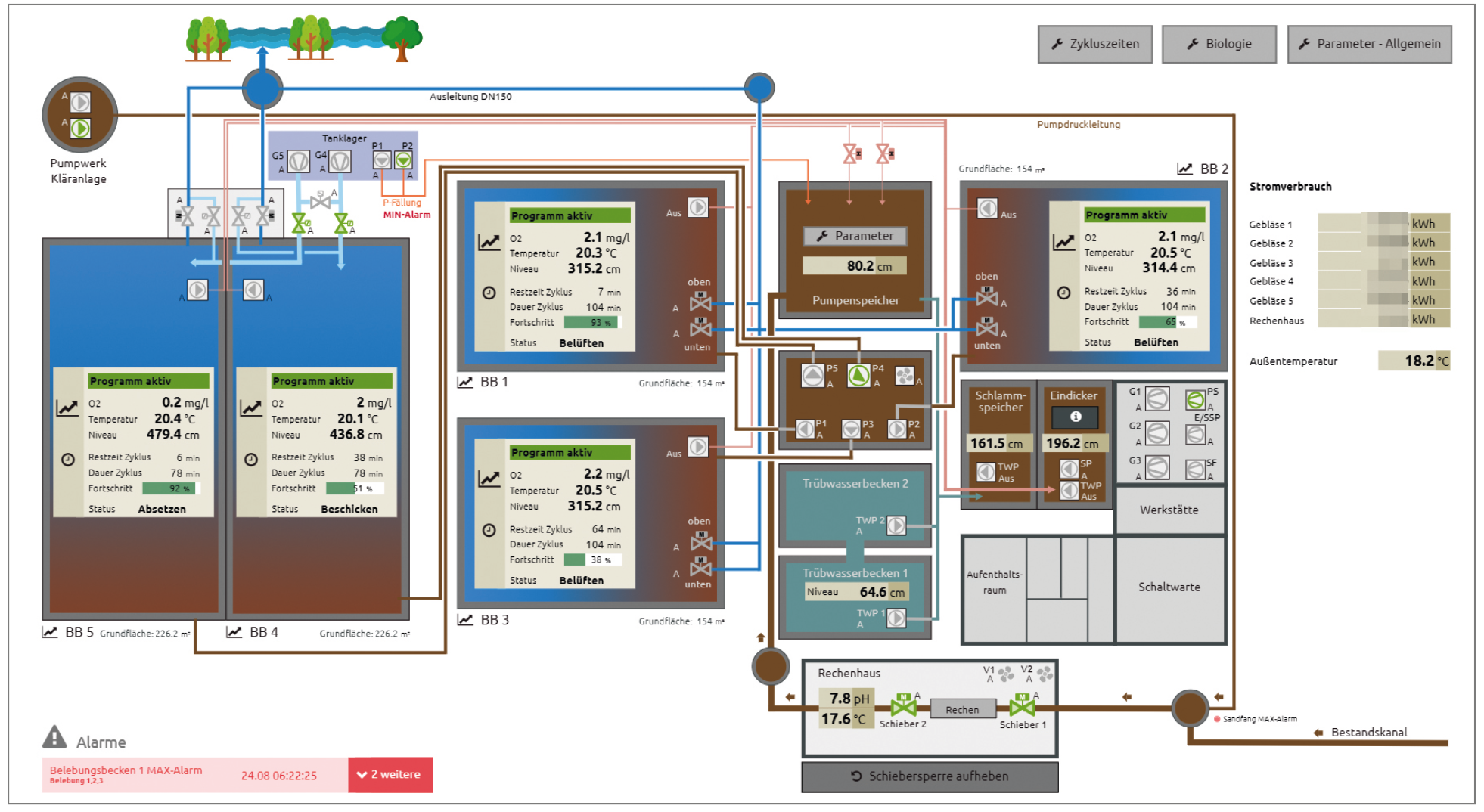
Task: Select pump P5 in pump station
Action: coord(813,376)
